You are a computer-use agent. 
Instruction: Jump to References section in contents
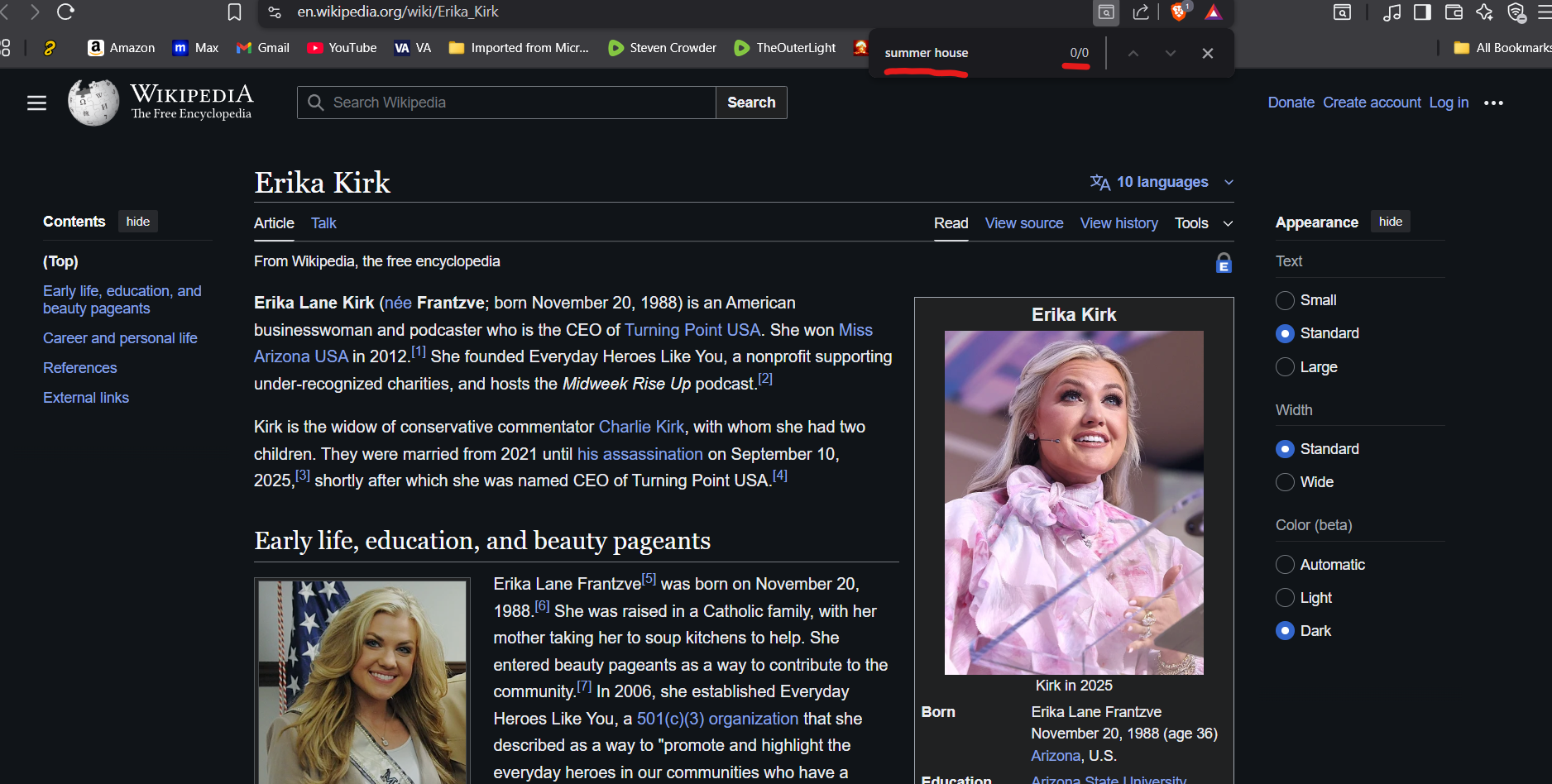tap(80, 368)
